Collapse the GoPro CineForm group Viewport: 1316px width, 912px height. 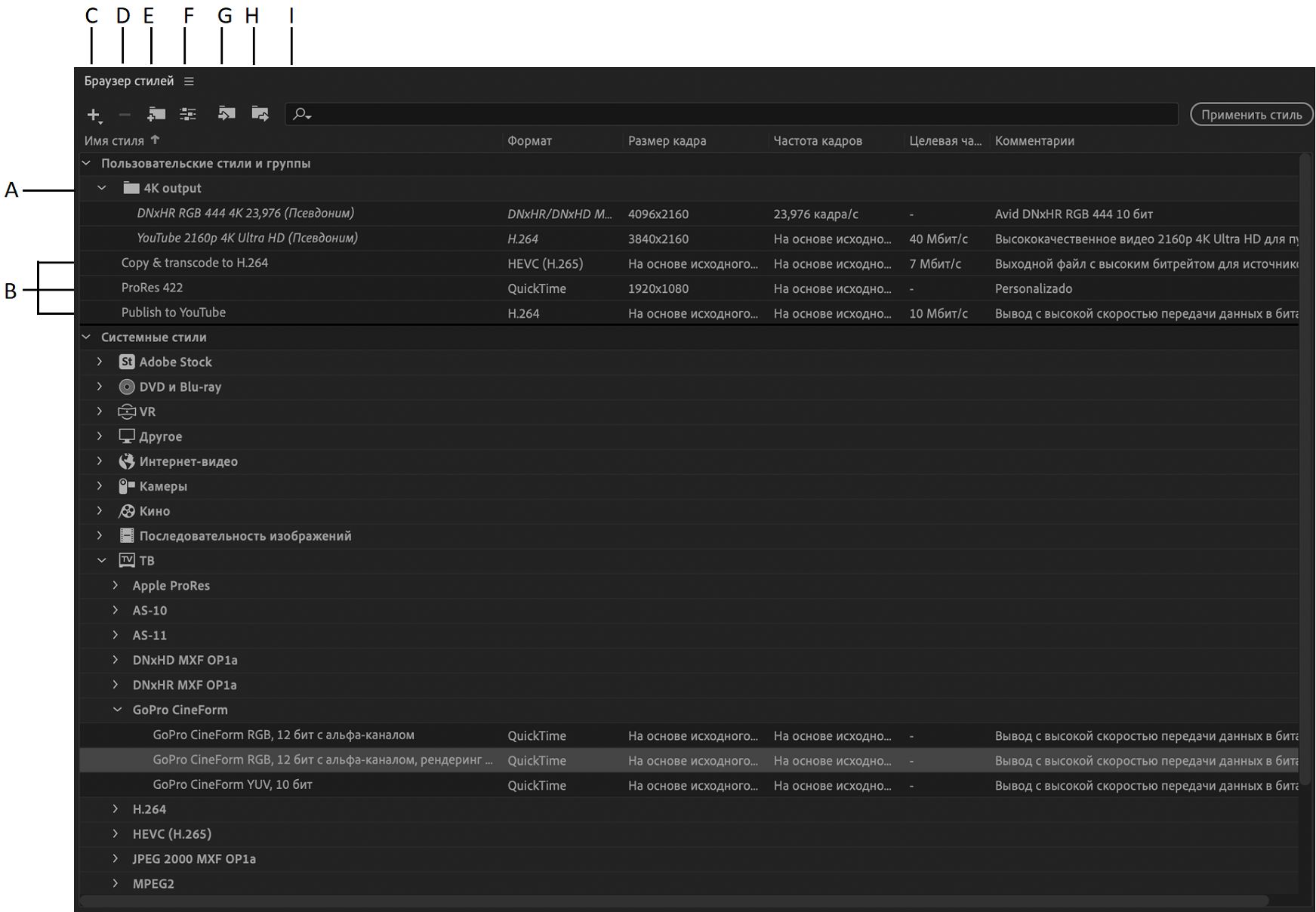click(117, 710)
